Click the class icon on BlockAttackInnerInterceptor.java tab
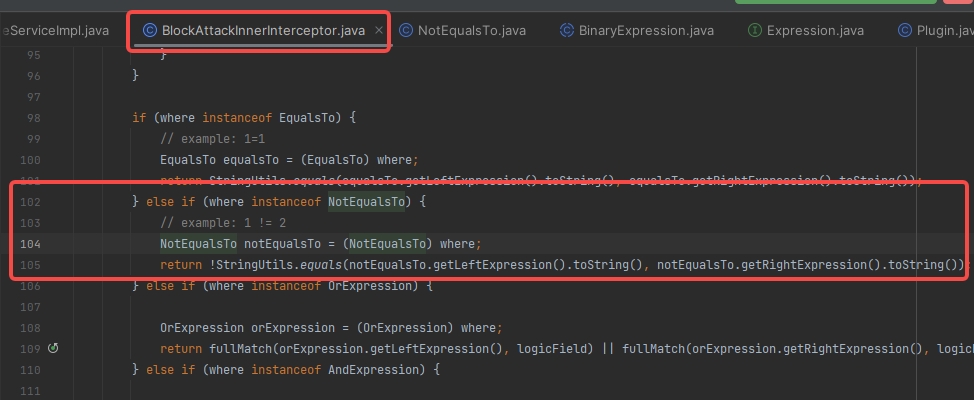Screen dimensions: 974x400 point(149,31)
